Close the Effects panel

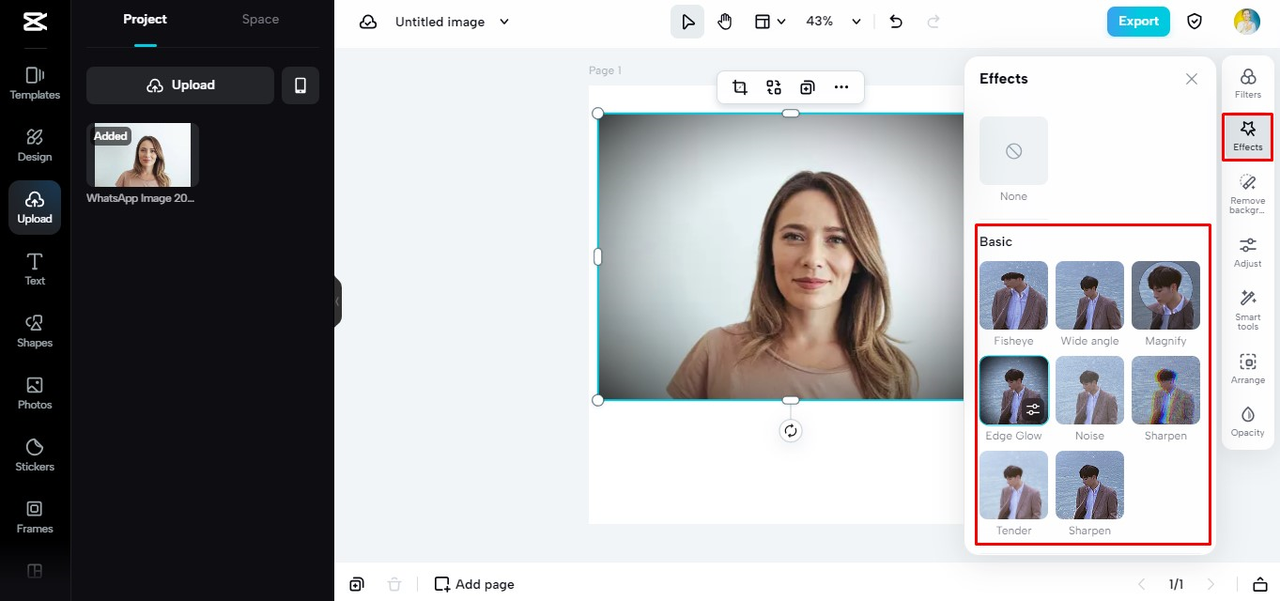1191,79
